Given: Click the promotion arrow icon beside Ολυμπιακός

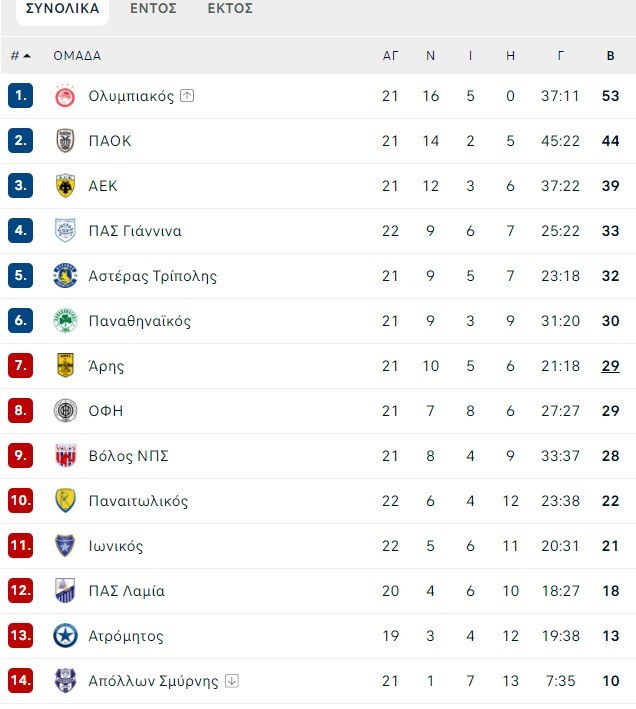Looking at the screenshot, I should (187, 96).
